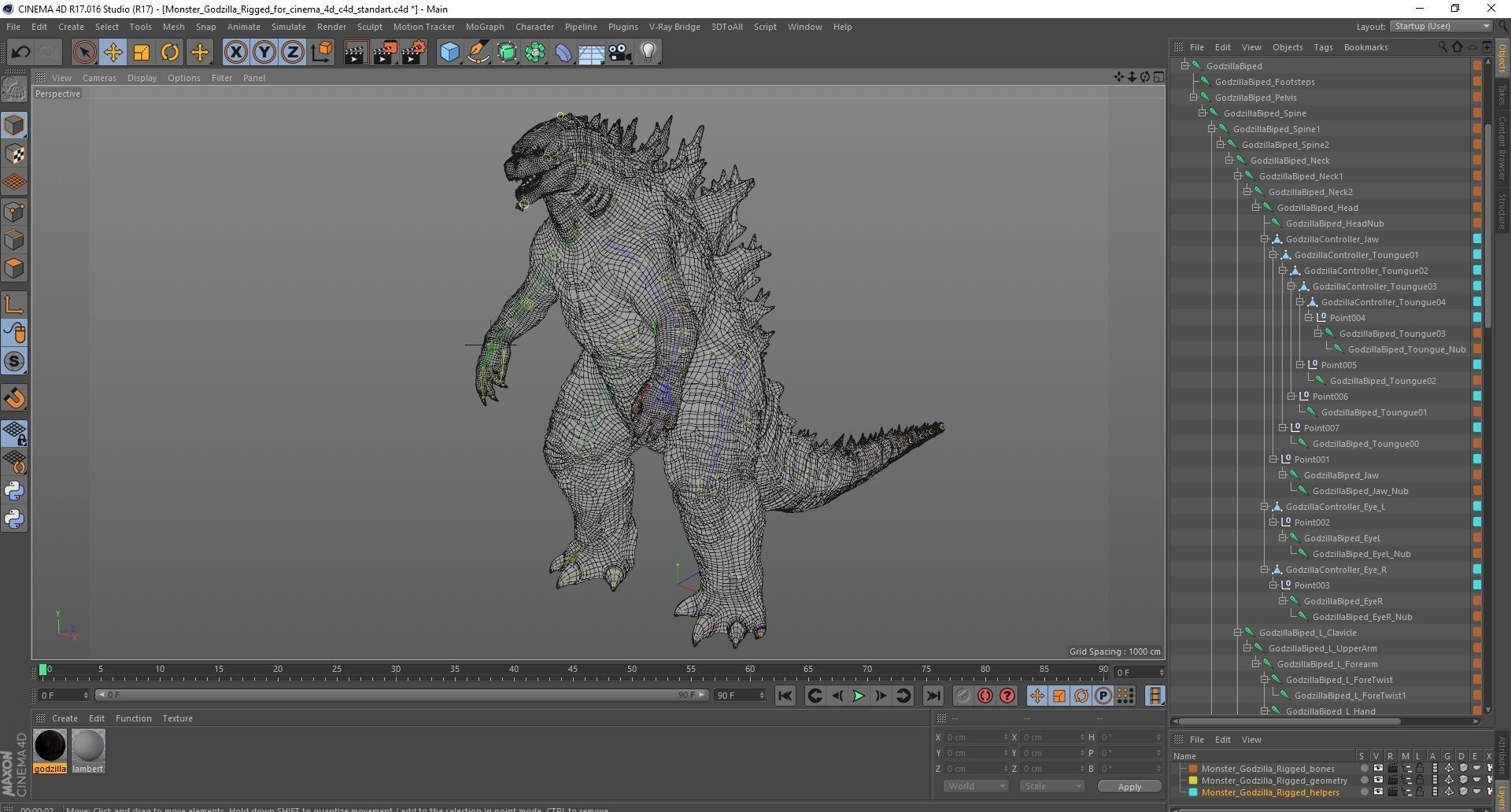
Task: Open the World coordinate system dropdown
Action: pyautogui.click(x=975, y=786)
